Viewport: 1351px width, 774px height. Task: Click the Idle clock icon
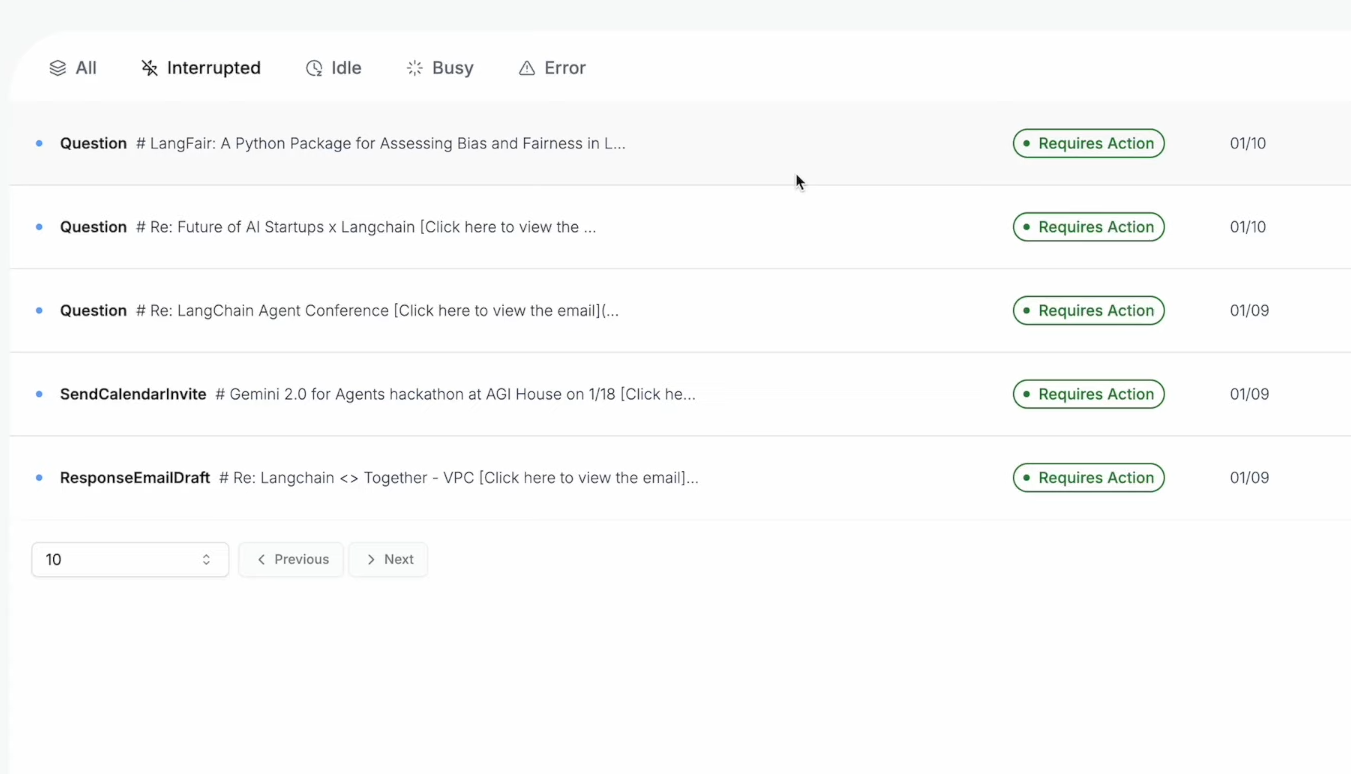coord(314,68)
